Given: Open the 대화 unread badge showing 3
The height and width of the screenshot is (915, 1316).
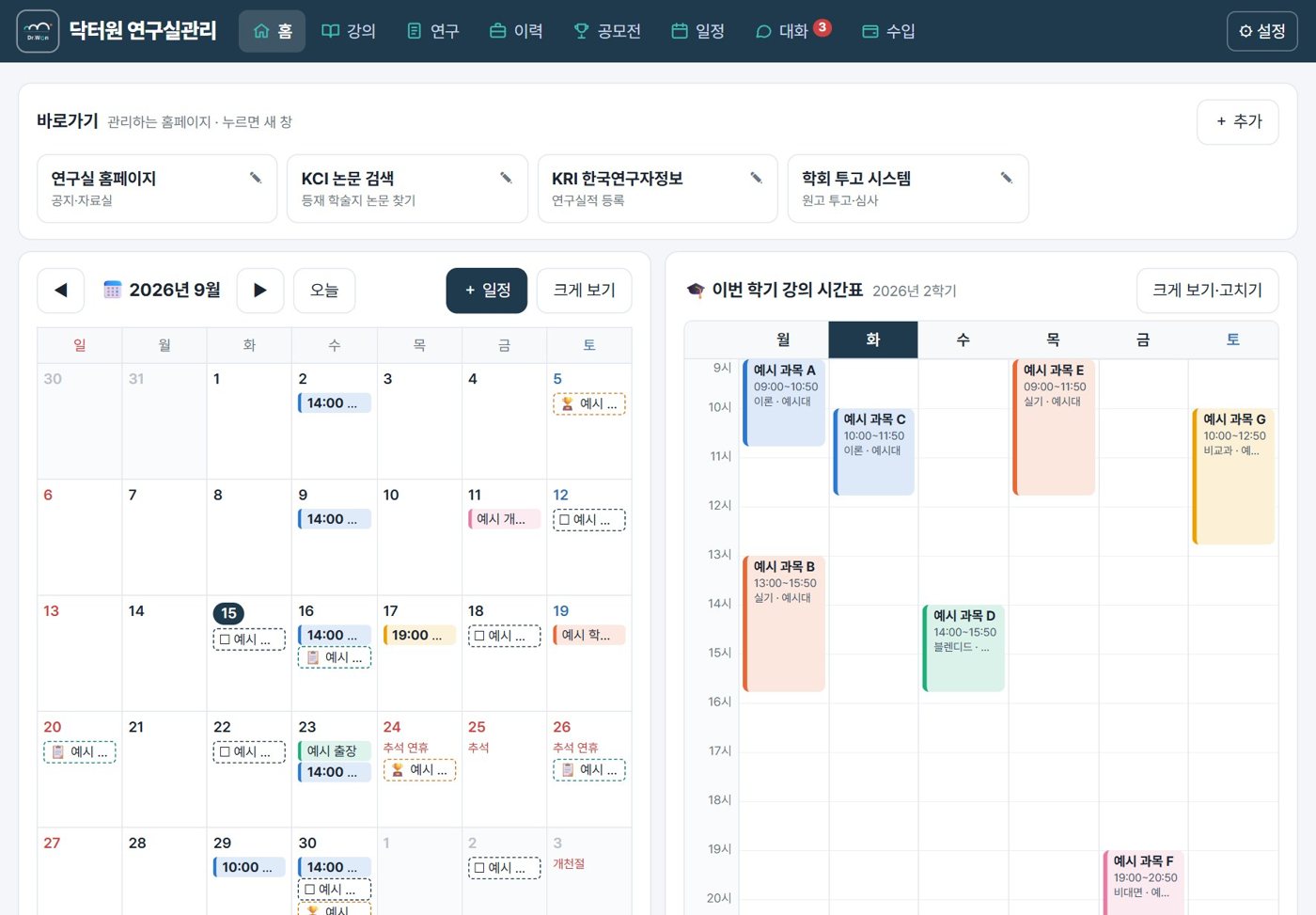Looking at the screenshot, I should coord(822,27).
